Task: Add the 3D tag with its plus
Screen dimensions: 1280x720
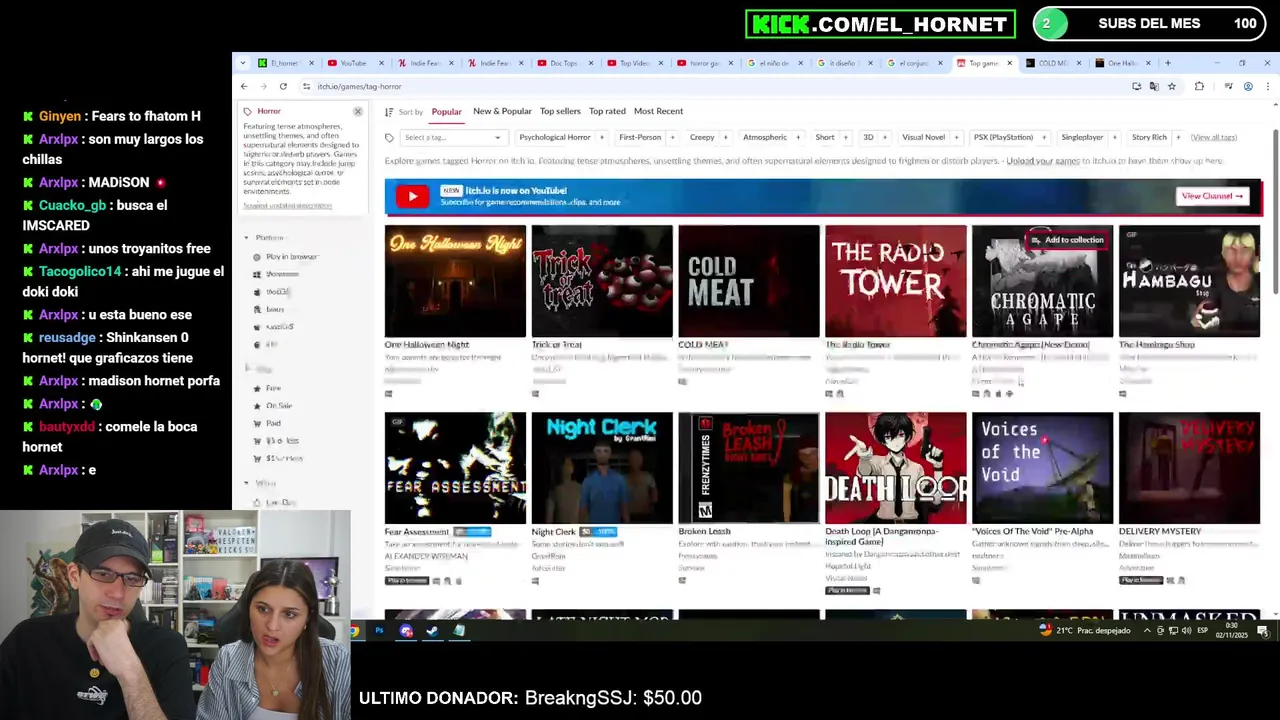Action: (x=885, y=137)
